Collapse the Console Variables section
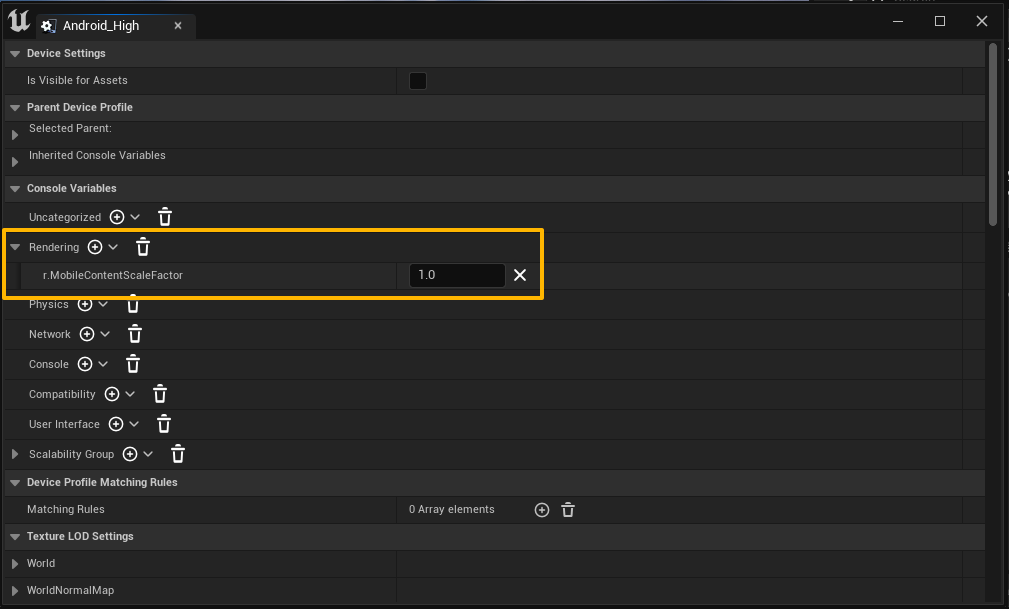 (x=15, y=189)
